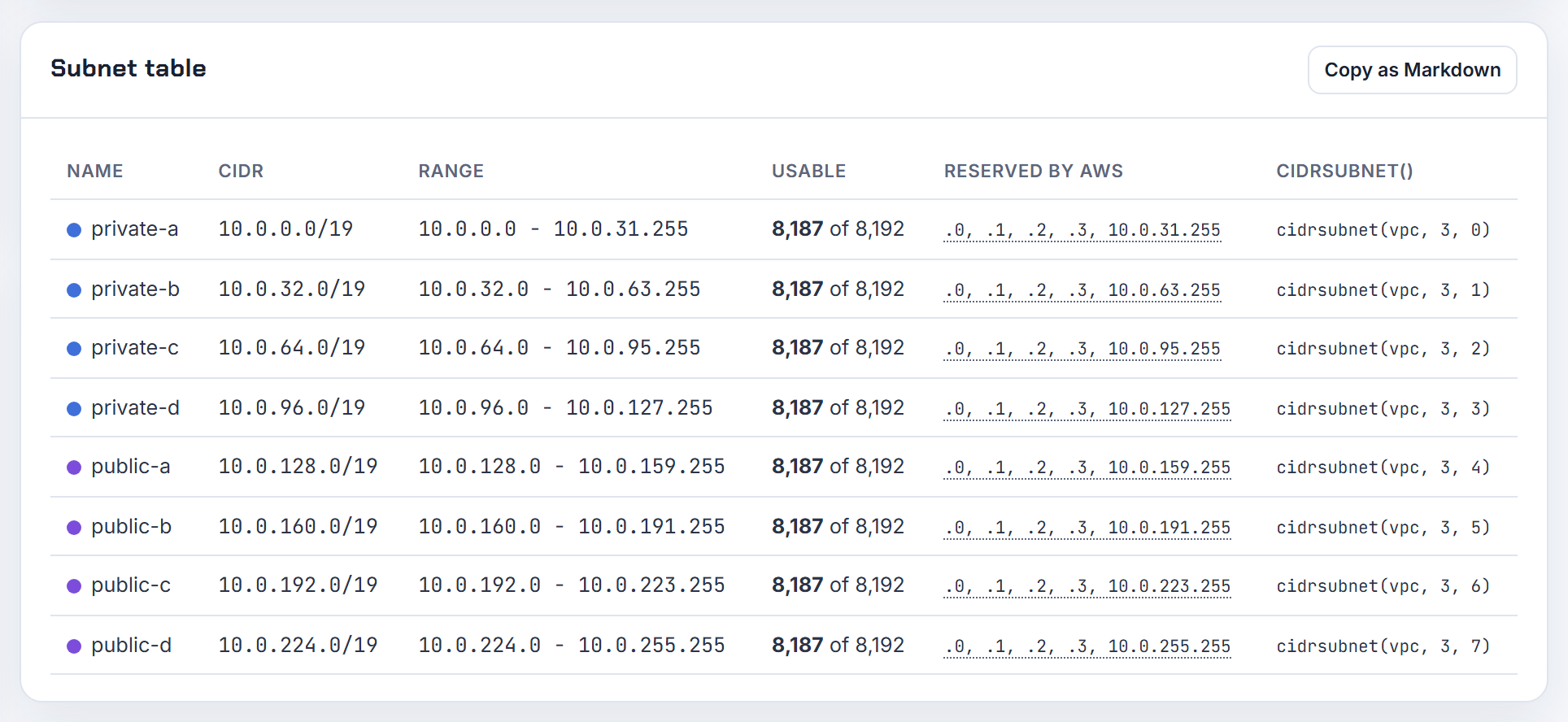Click range 10.0.64.0 - 10.0.95.255
The height and width of the screenshot is (722, 1568).
pos(560,348)
